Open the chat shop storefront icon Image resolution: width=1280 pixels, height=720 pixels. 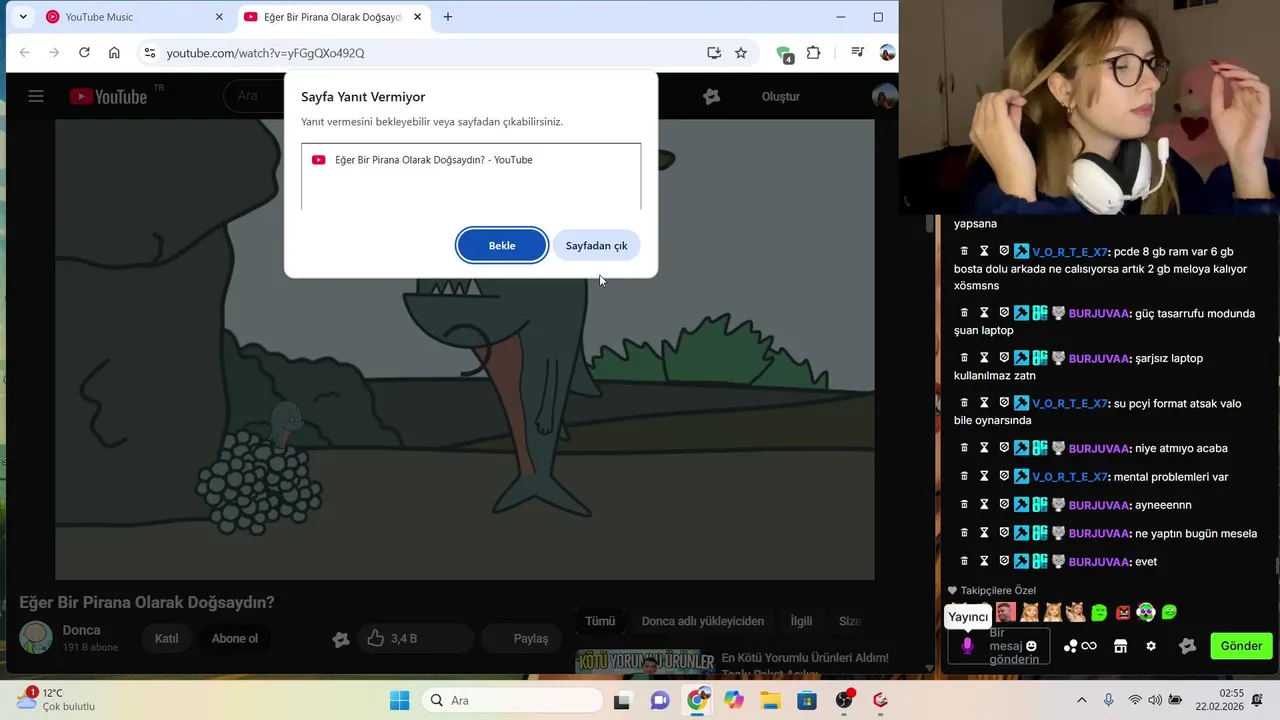tap(1120, 646)
